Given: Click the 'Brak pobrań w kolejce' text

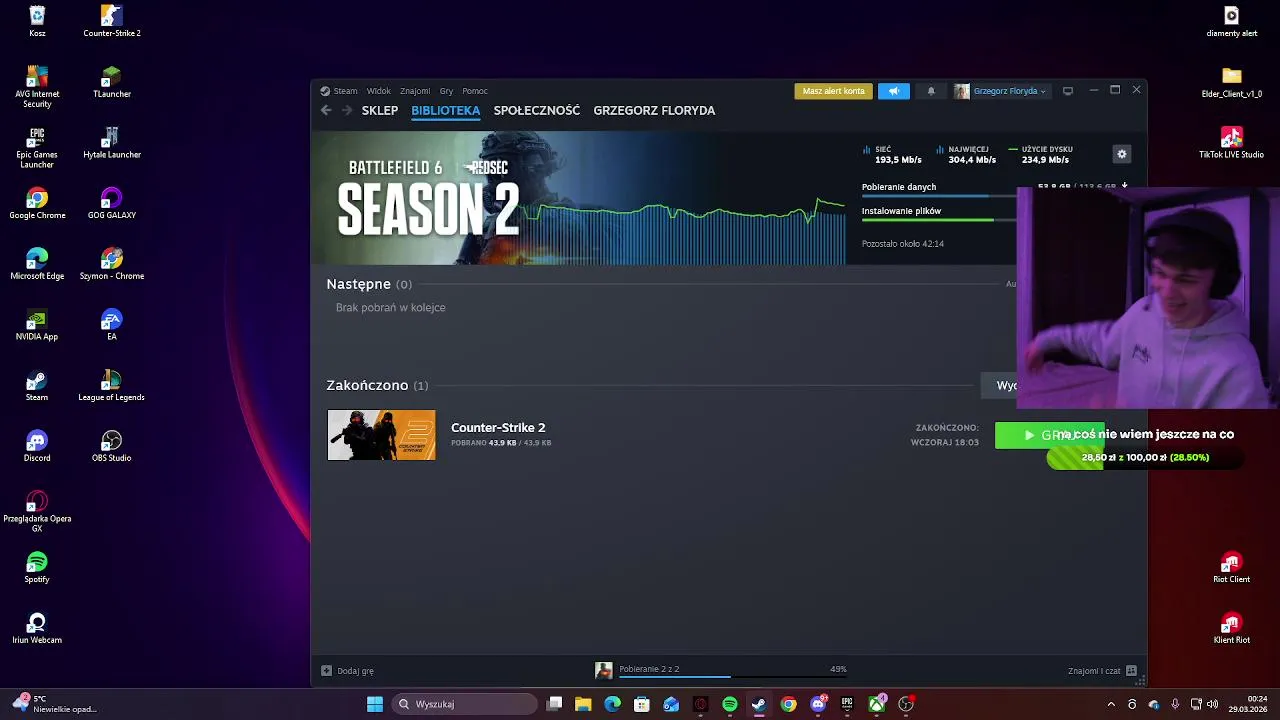Looking at the screenshot, I should click(391, 308).
